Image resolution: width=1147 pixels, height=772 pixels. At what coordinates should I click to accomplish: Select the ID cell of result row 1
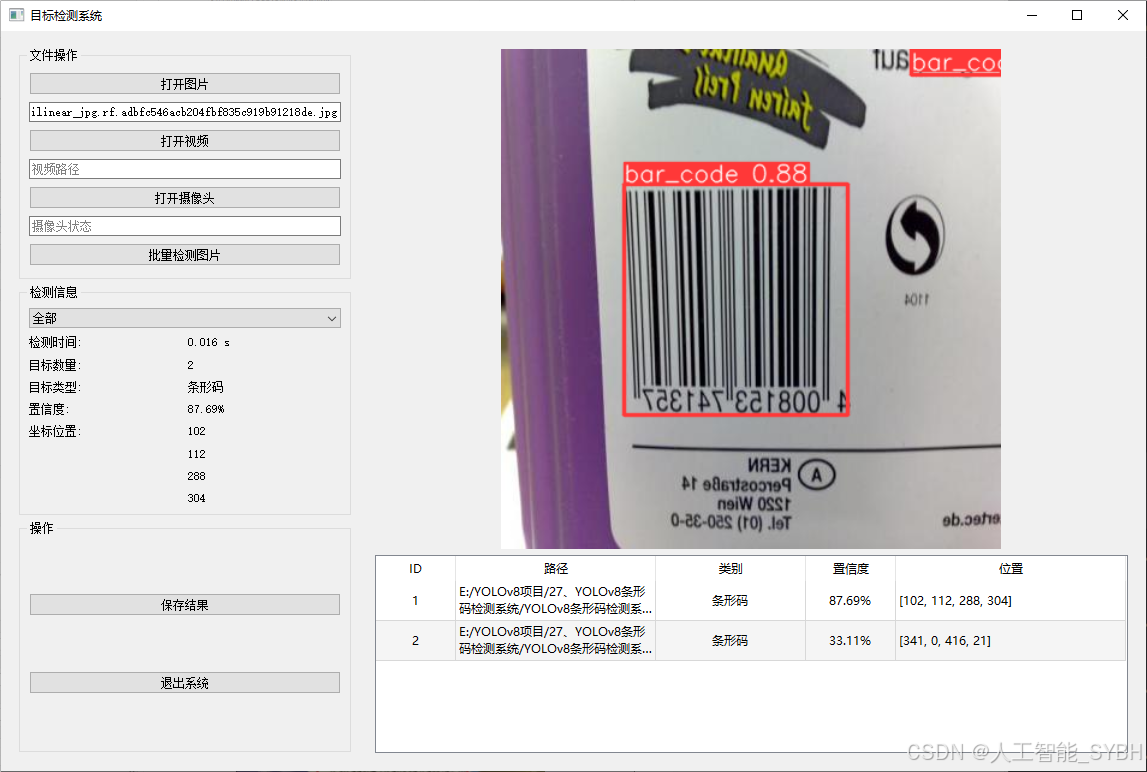tap(415, 600)
